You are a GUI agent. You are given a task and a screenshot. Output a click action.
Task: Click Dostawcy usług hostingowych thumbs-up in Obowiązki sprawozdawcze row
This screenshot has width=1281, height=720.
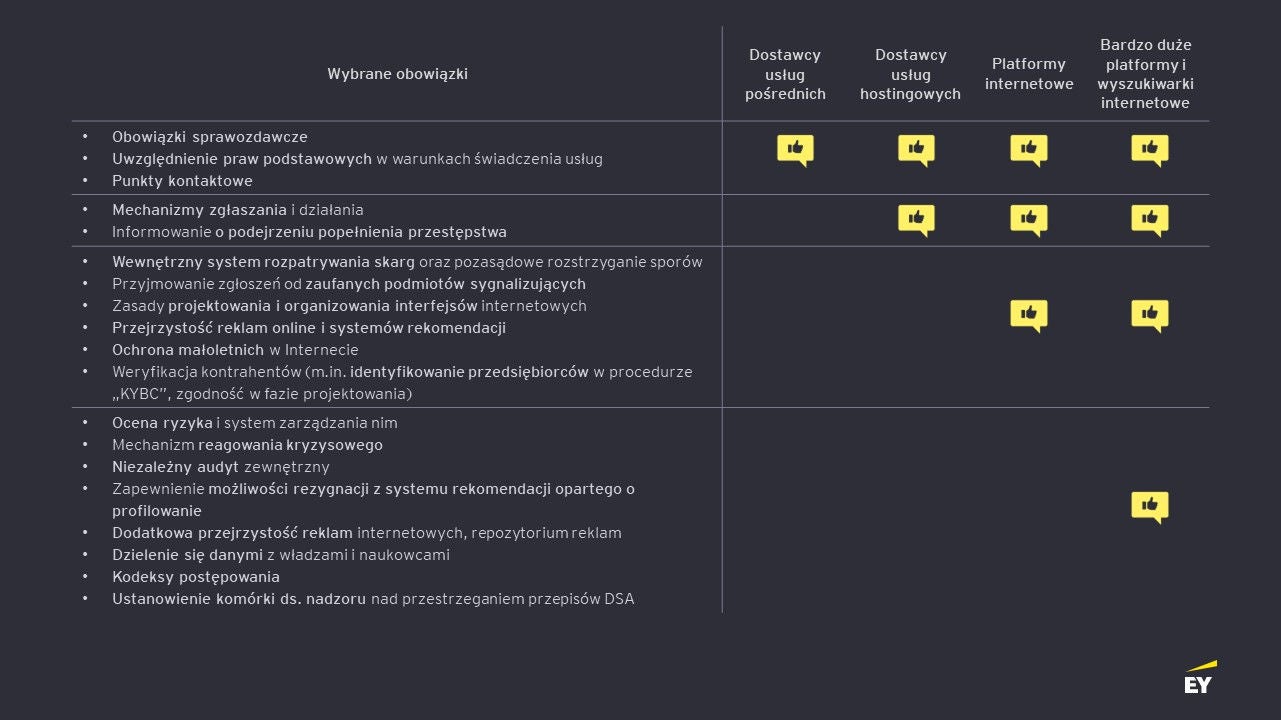[916, 150]
